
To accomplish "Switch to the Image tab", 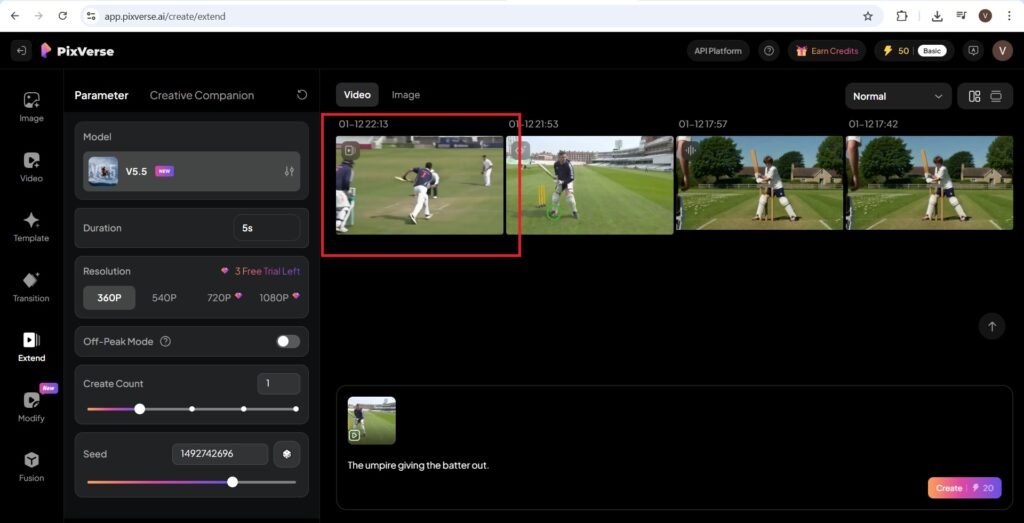I will tap(405, 95).
